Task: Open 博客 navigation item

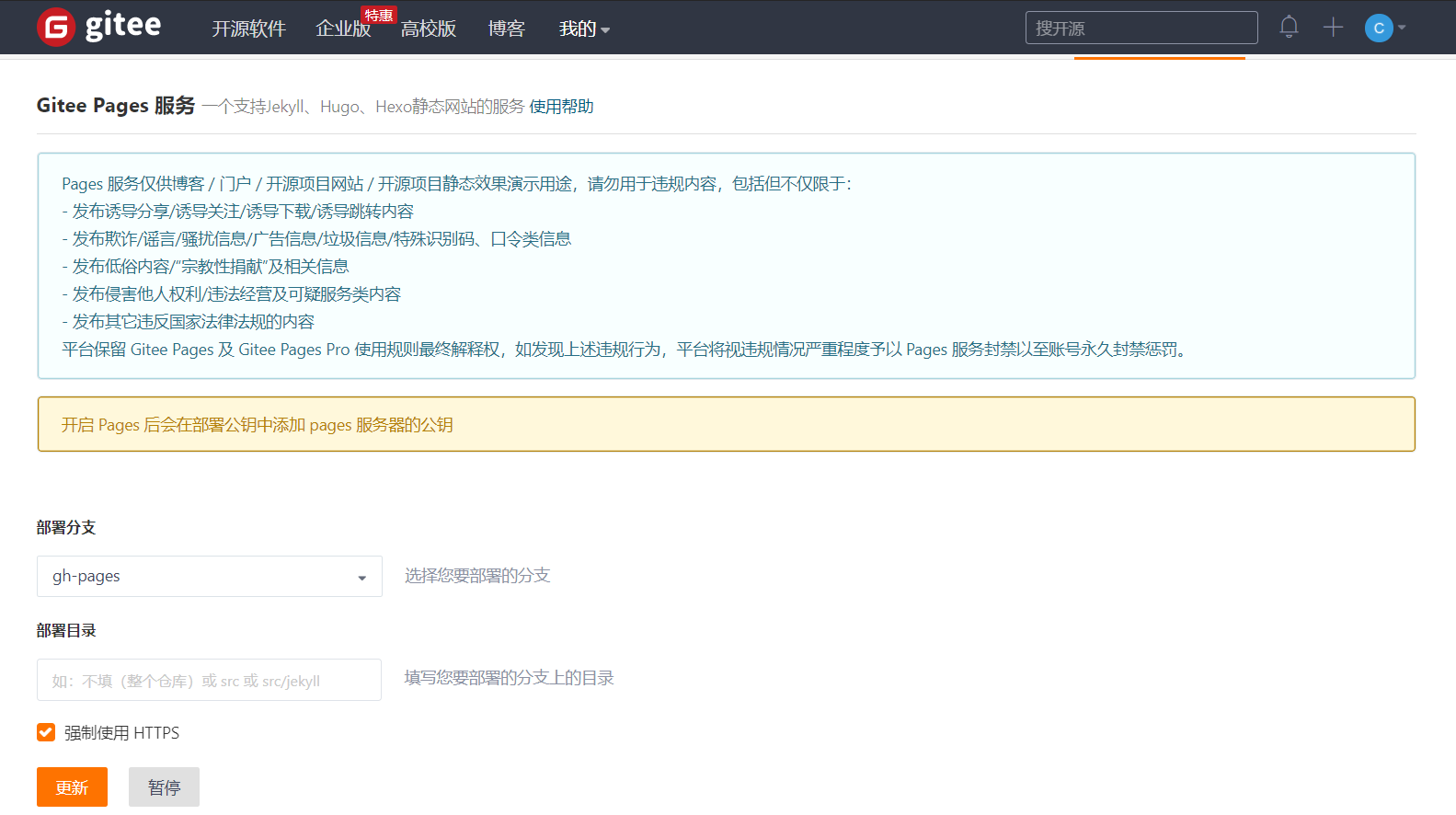Action: click(506, 29)
